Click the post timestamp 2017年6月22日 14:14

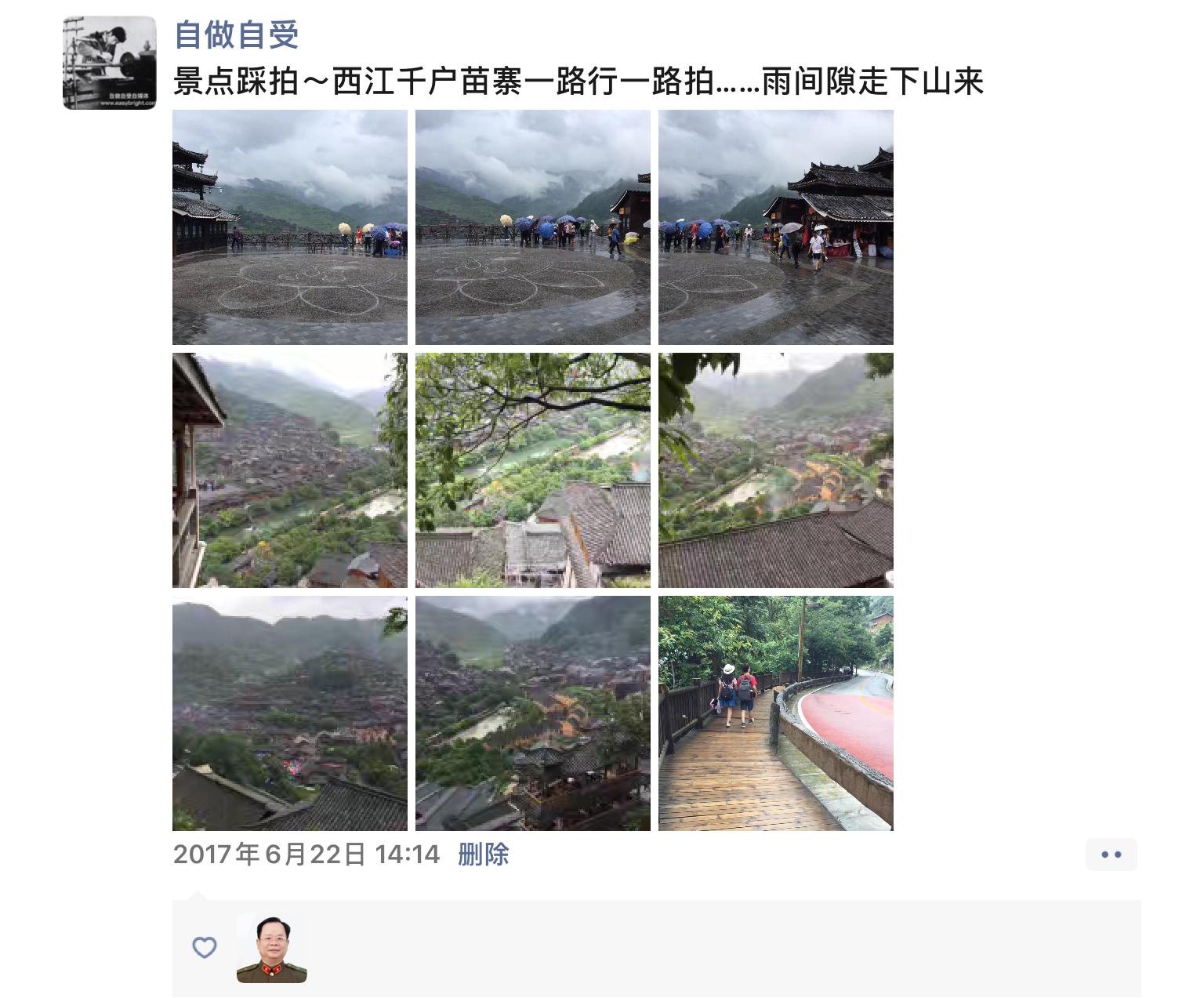point(306,854)
